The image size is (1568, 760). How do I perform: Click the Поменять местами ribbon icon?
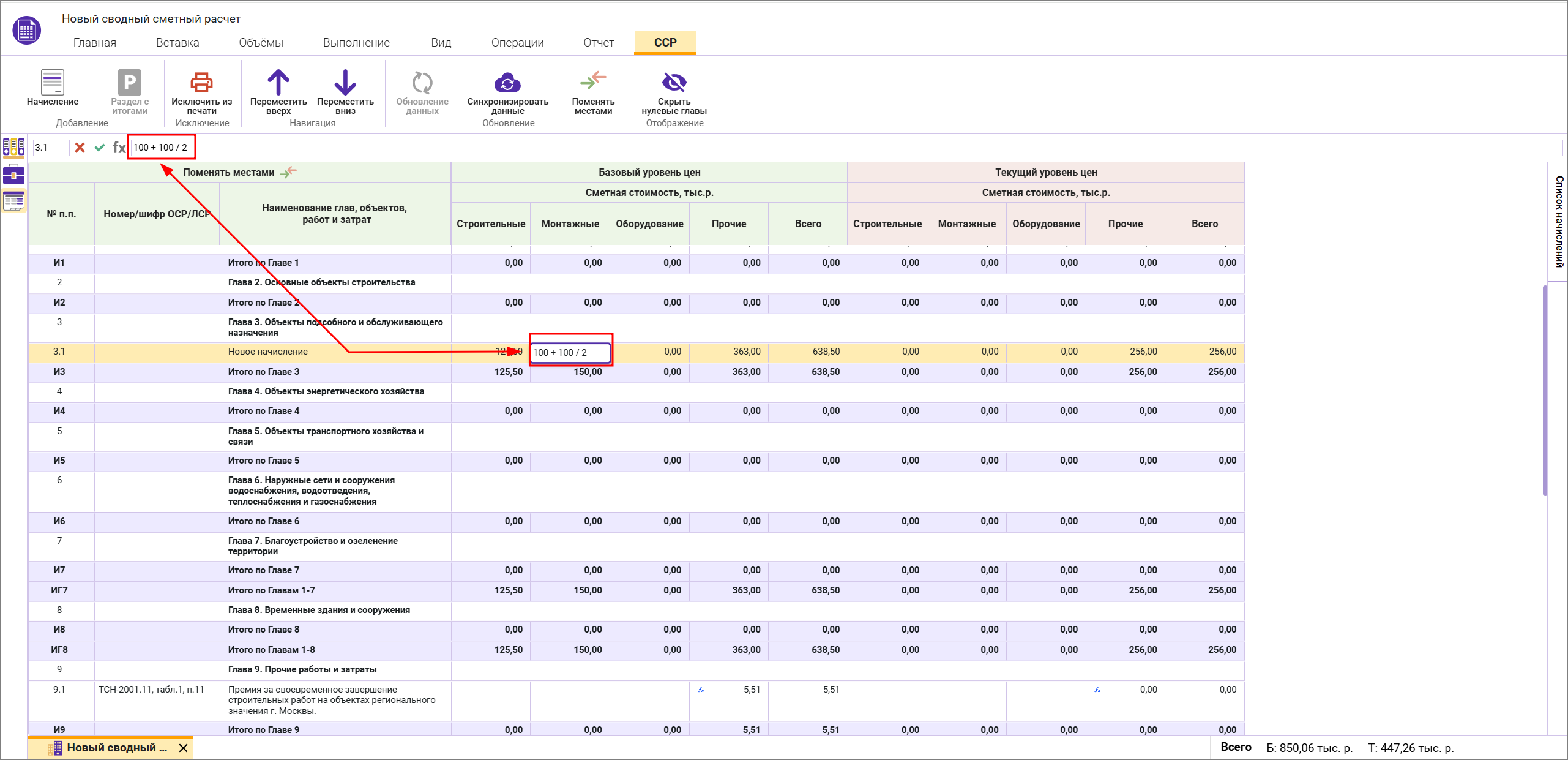coord(592,81)
